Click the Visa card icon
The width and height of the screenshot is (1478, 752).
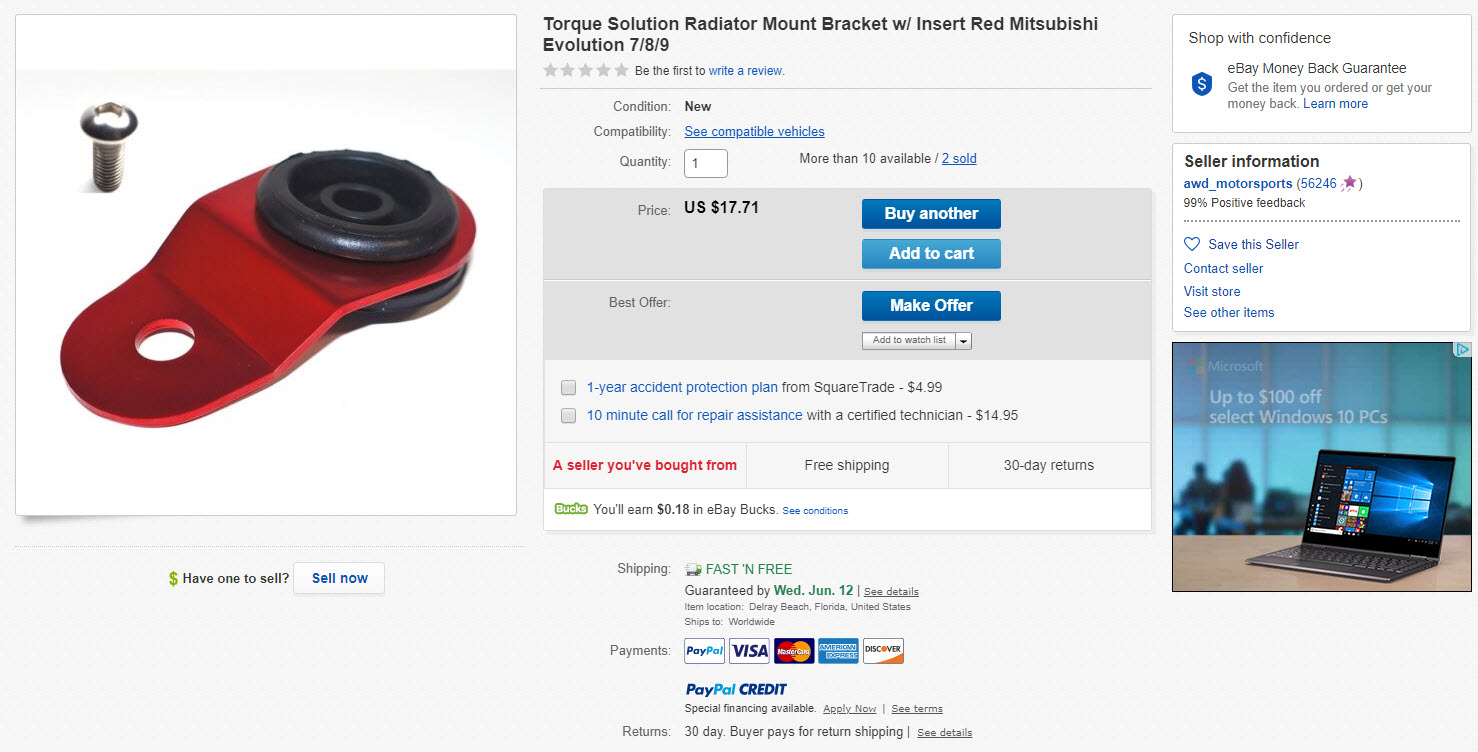pyautogui.click(x=749, y=651)
